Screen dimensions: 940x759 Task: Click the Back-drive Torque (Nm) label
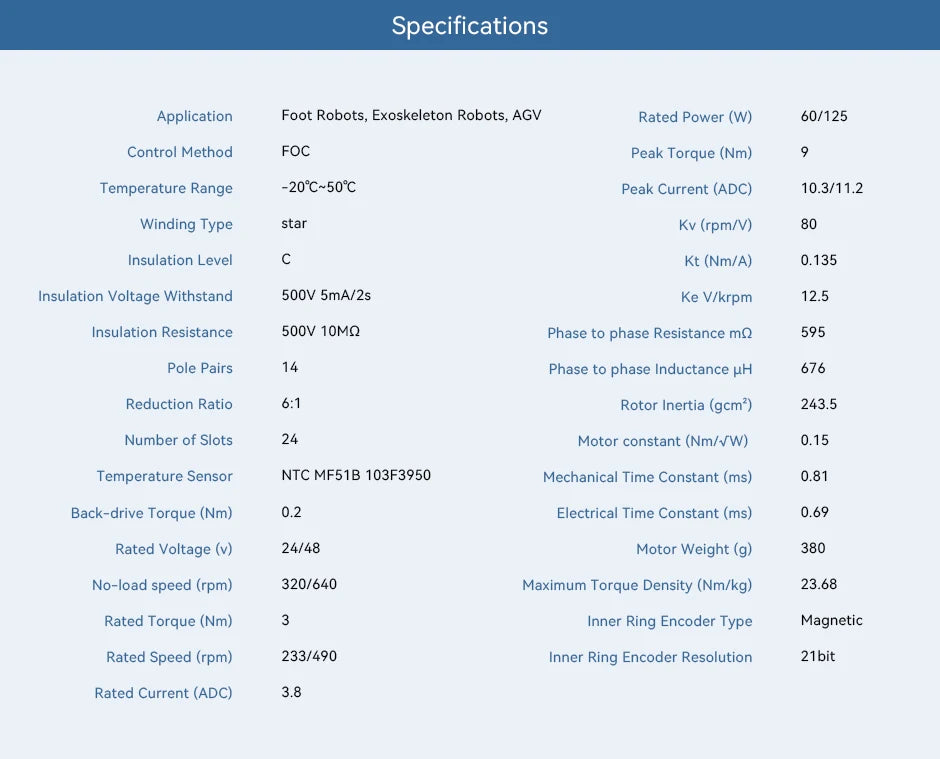[x=151, y=513]
